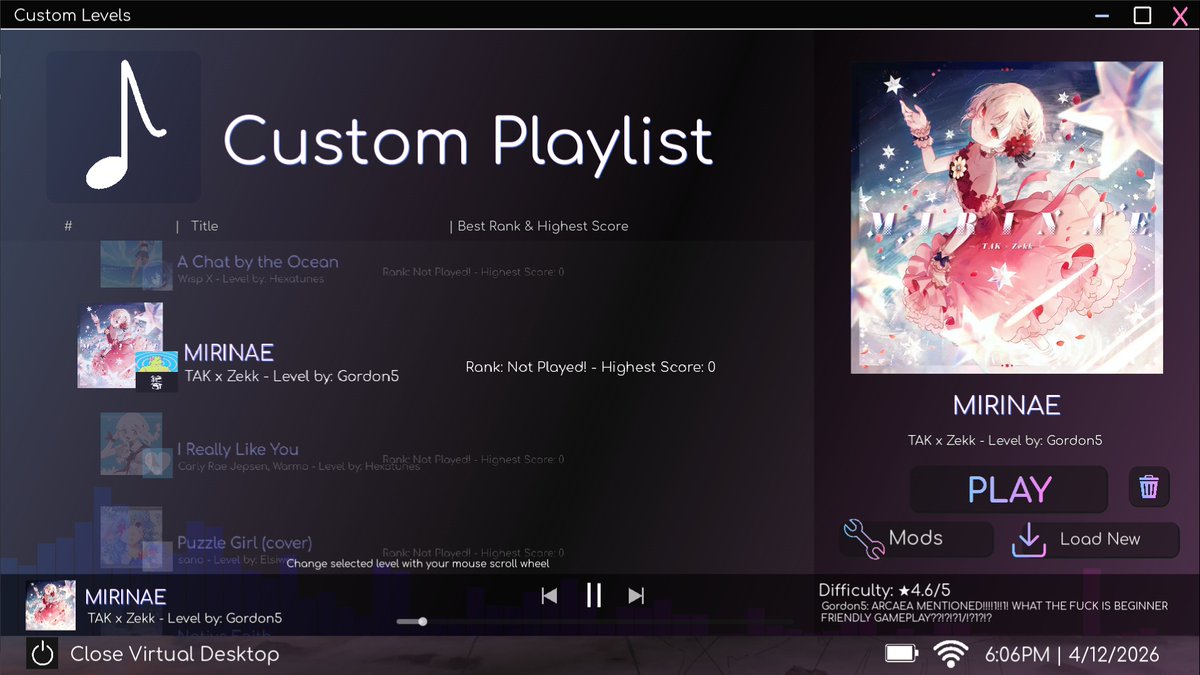Click now-playing bar MIRINAE title
The height and width of the screenshot is (675, 1200).
126,597
